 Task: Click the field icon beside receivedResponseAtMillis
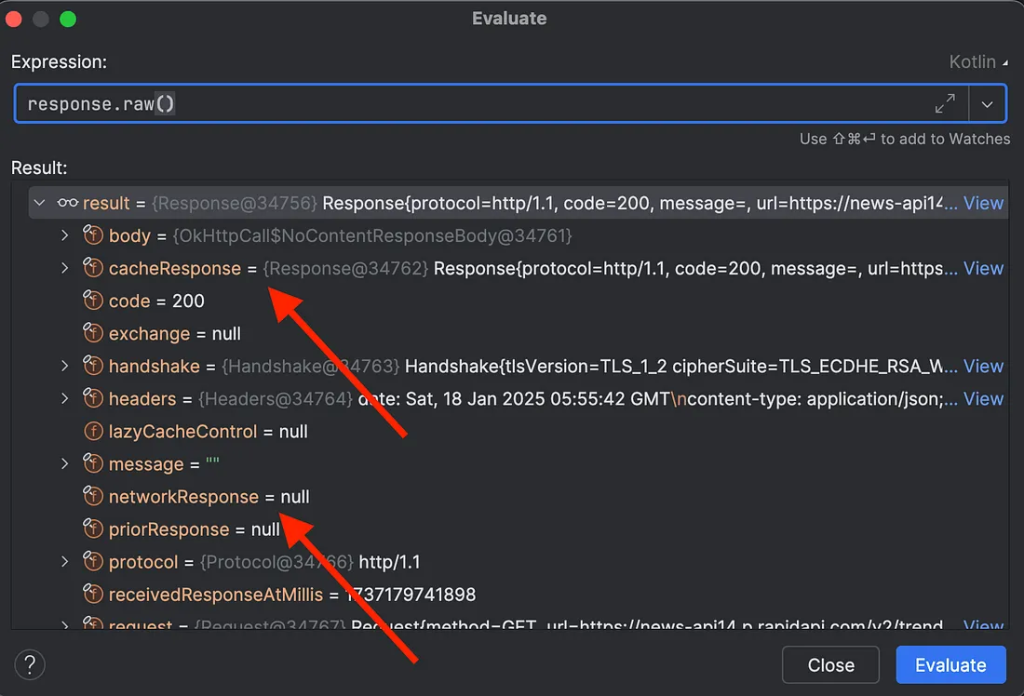tap(93, 595)
